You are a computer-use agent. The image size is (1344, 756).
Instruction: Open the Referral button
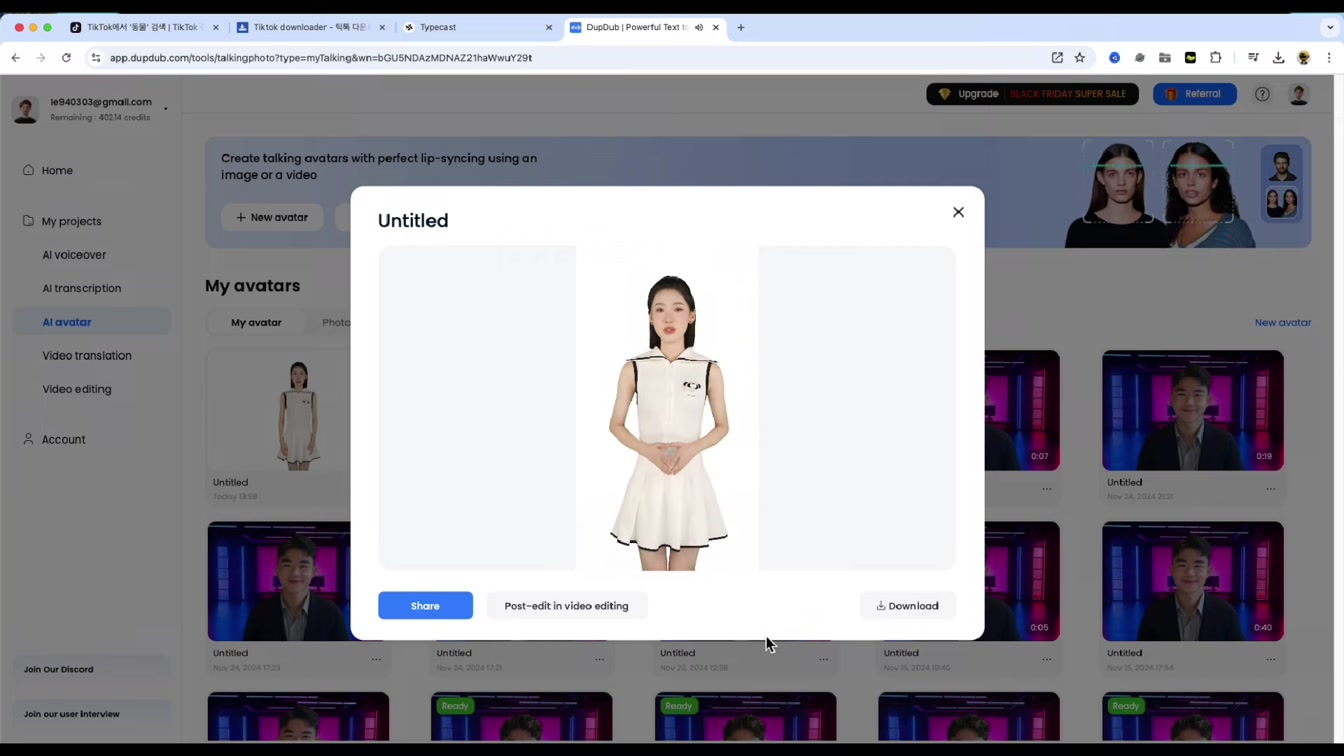1194,94
